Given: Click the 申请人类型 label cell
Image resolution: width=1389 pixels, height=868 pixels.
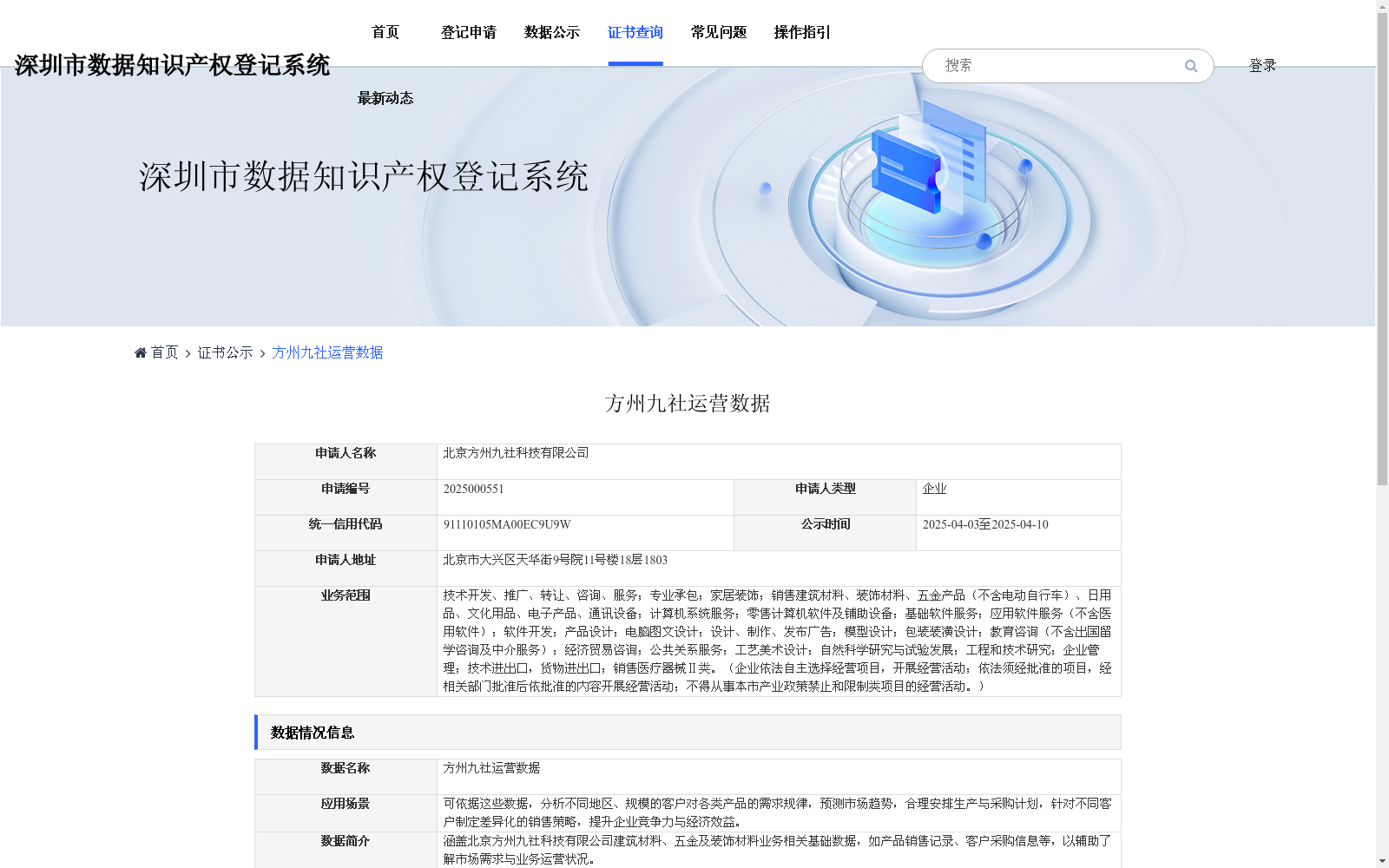Looking at the screenshot, I should point(826,497).
